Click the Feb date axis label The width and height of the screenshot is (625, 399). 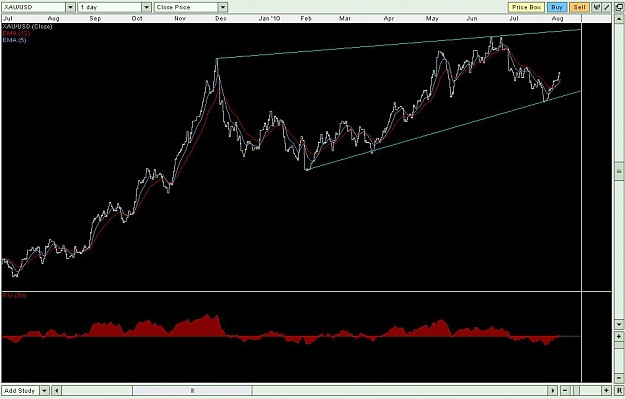point(306,18)
